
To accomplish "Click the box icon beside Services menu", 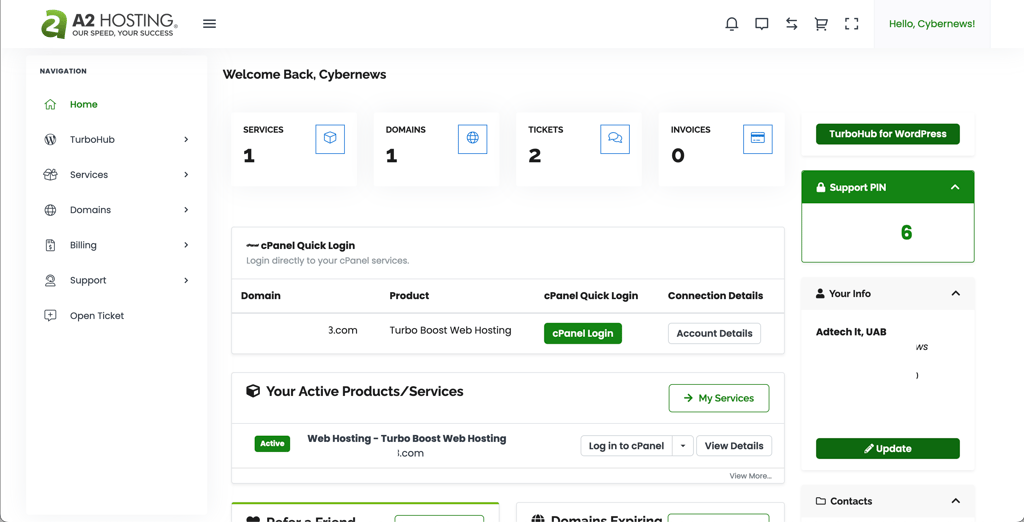I will pos(50,175).
